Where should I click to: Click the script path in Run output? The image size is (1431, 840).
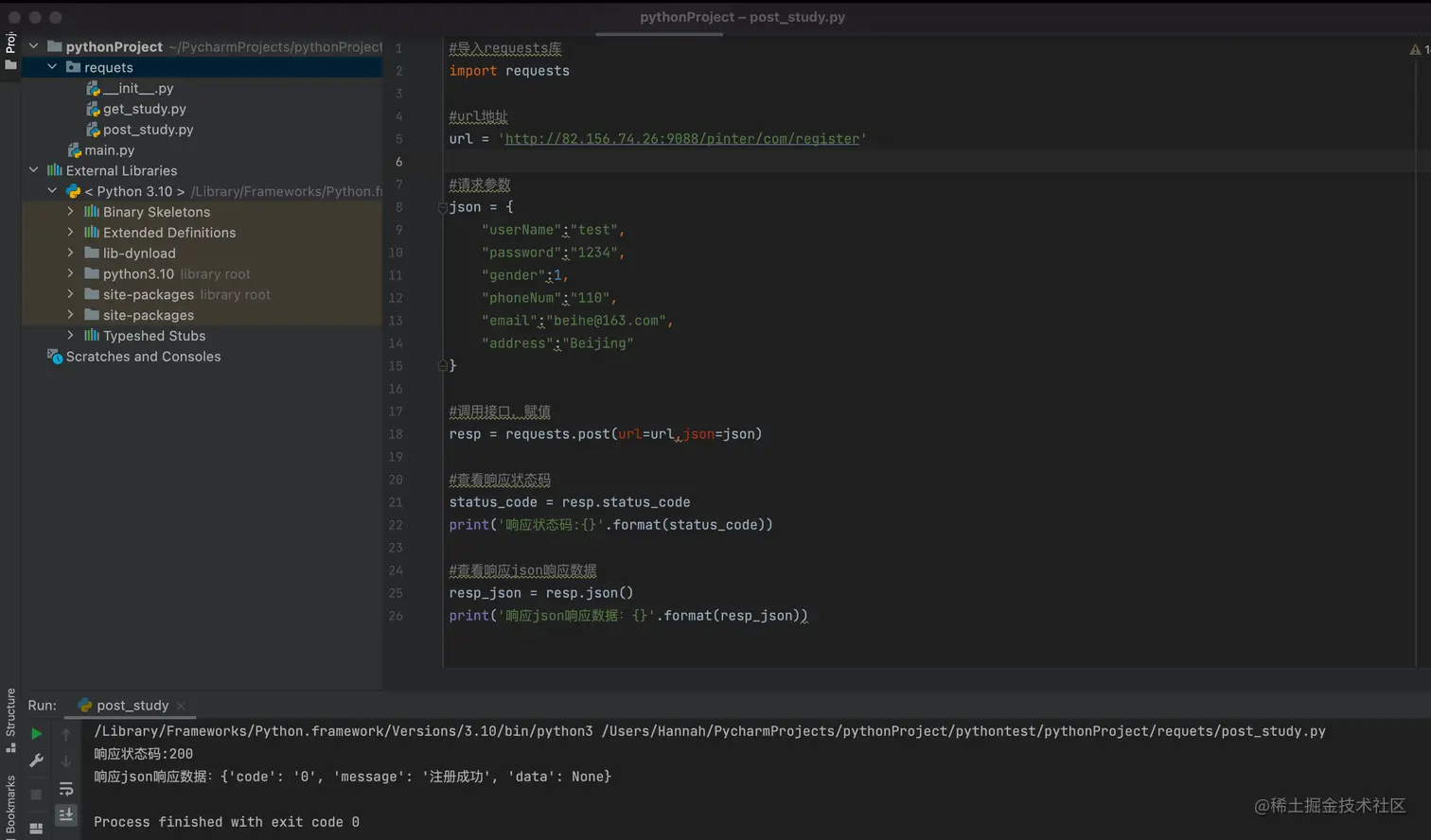tap(963, 731)
